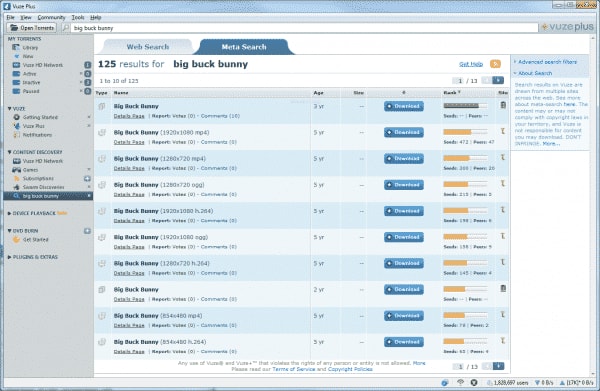Screen dimensions: 600x391
Task: Expand Advanced search filters
Action: point(547,62)
